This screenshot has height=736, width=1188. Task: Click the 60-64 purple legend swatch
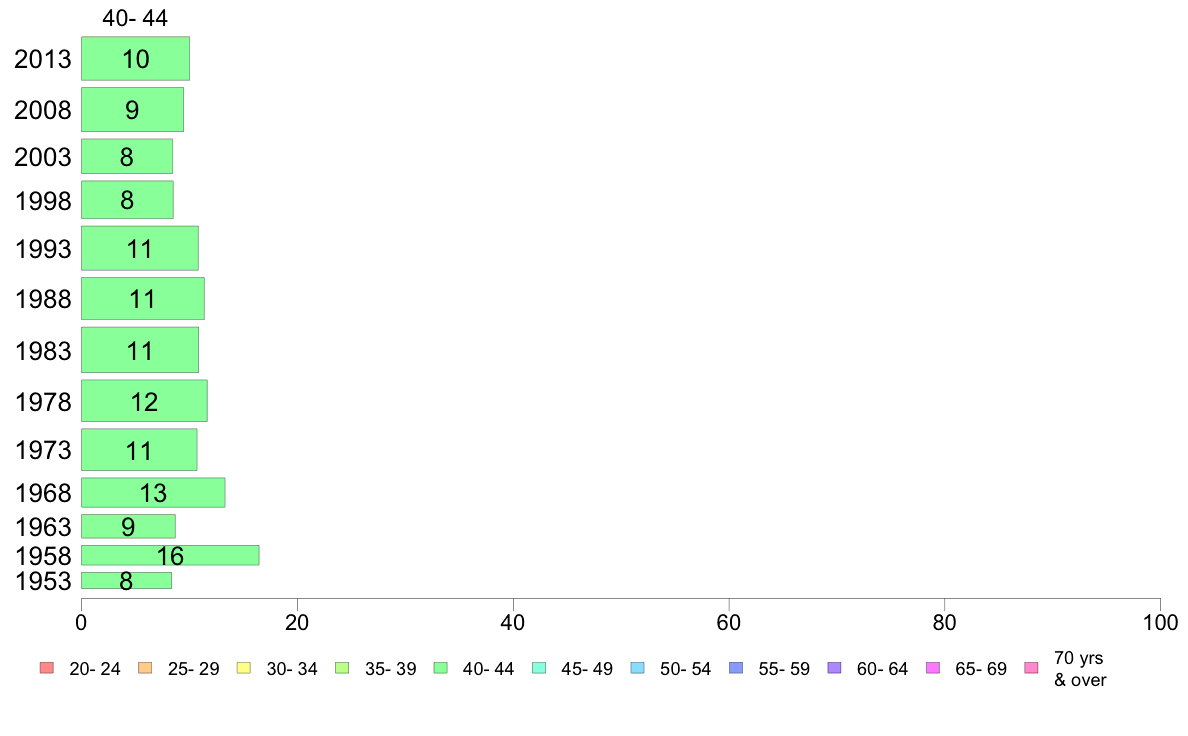pyautogui.click(x=835, y=668)
